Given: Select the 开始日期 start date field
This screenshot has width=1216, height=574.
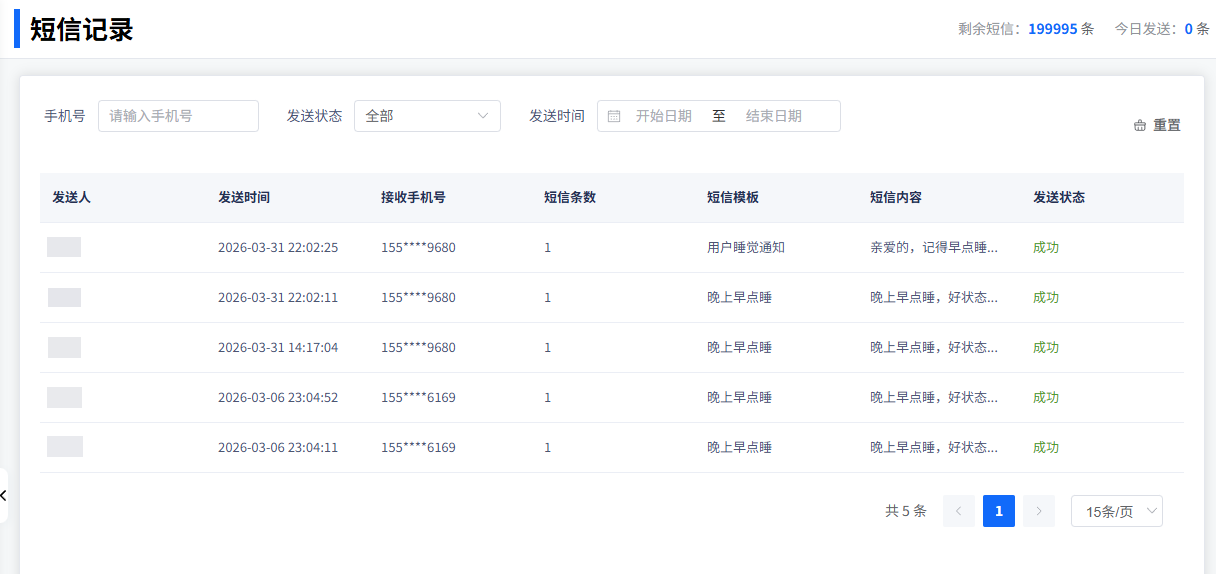Looking at the screenshot, I should [x=663, y=116].
